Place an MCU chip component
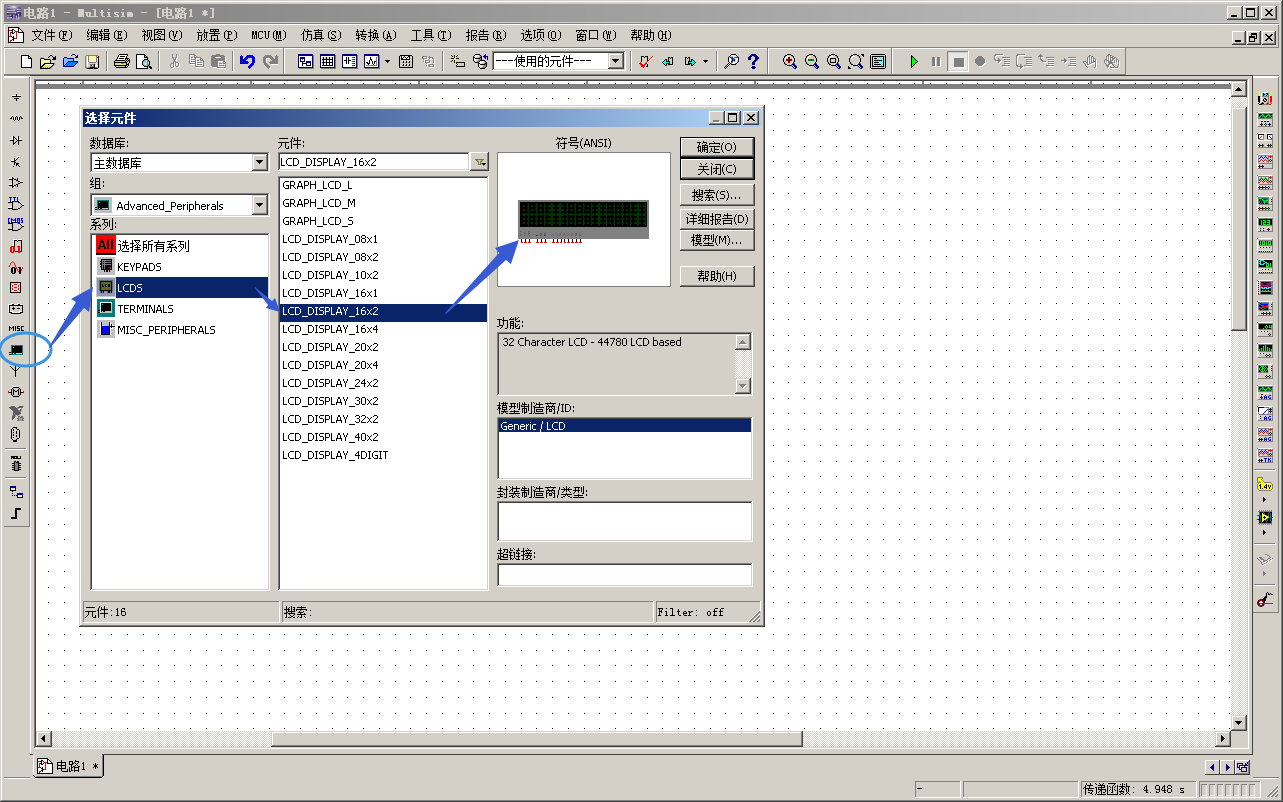Screen dimensions: 1283x802 pyautogui.click(x=16, y=464)
